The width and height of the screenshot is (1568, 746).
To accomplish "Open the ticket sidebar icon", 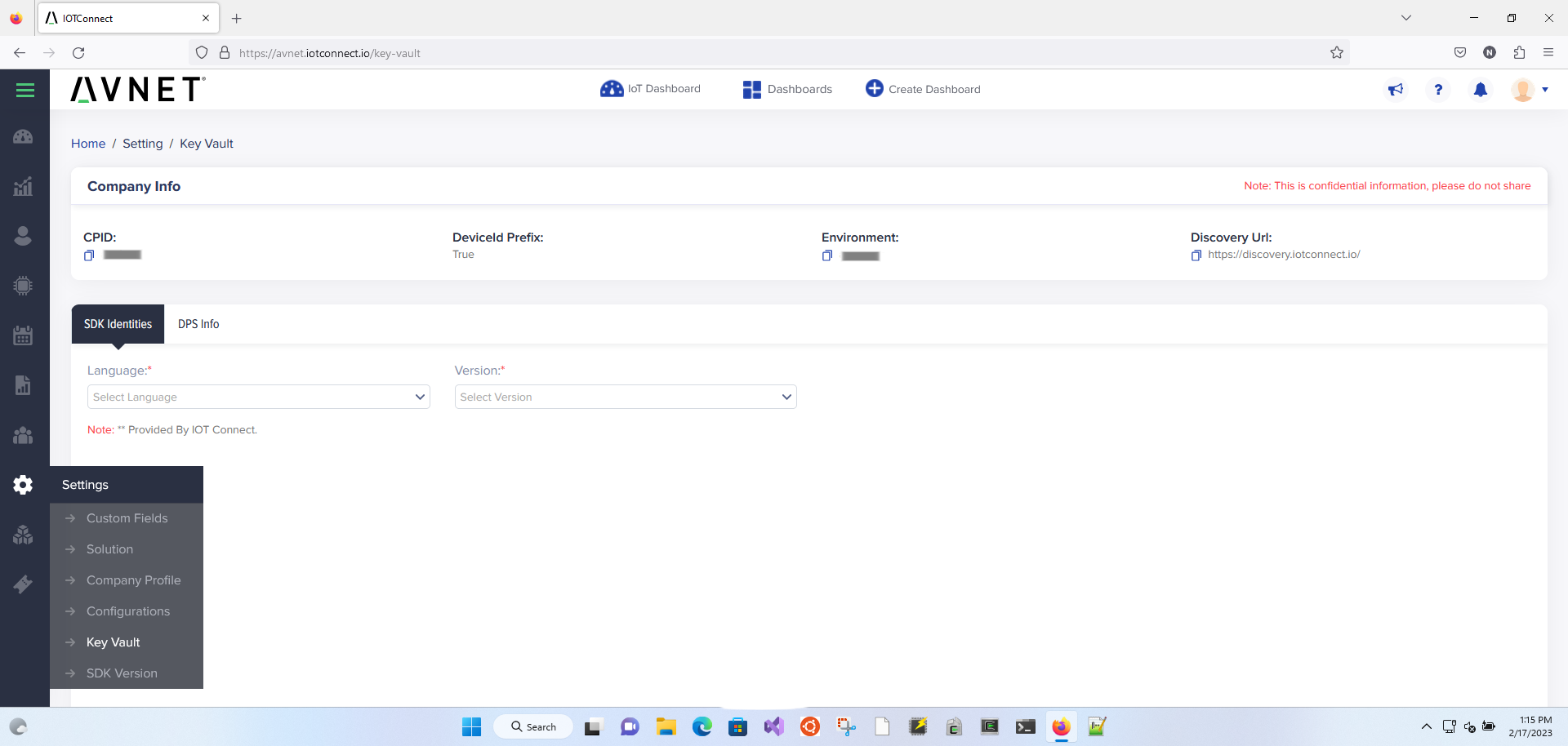I will (23, 584).
